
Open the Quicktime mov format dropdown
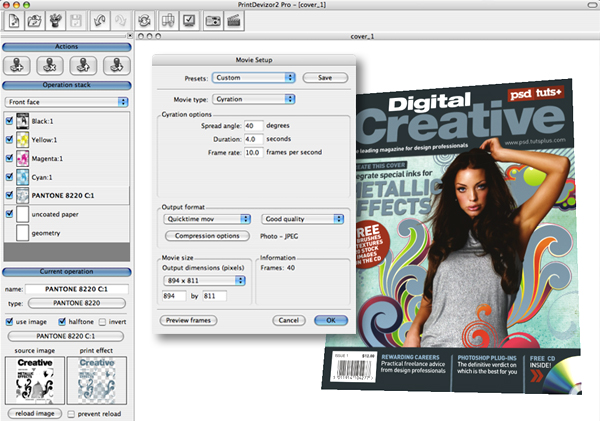pyautogui.click(x=207, y=219)
